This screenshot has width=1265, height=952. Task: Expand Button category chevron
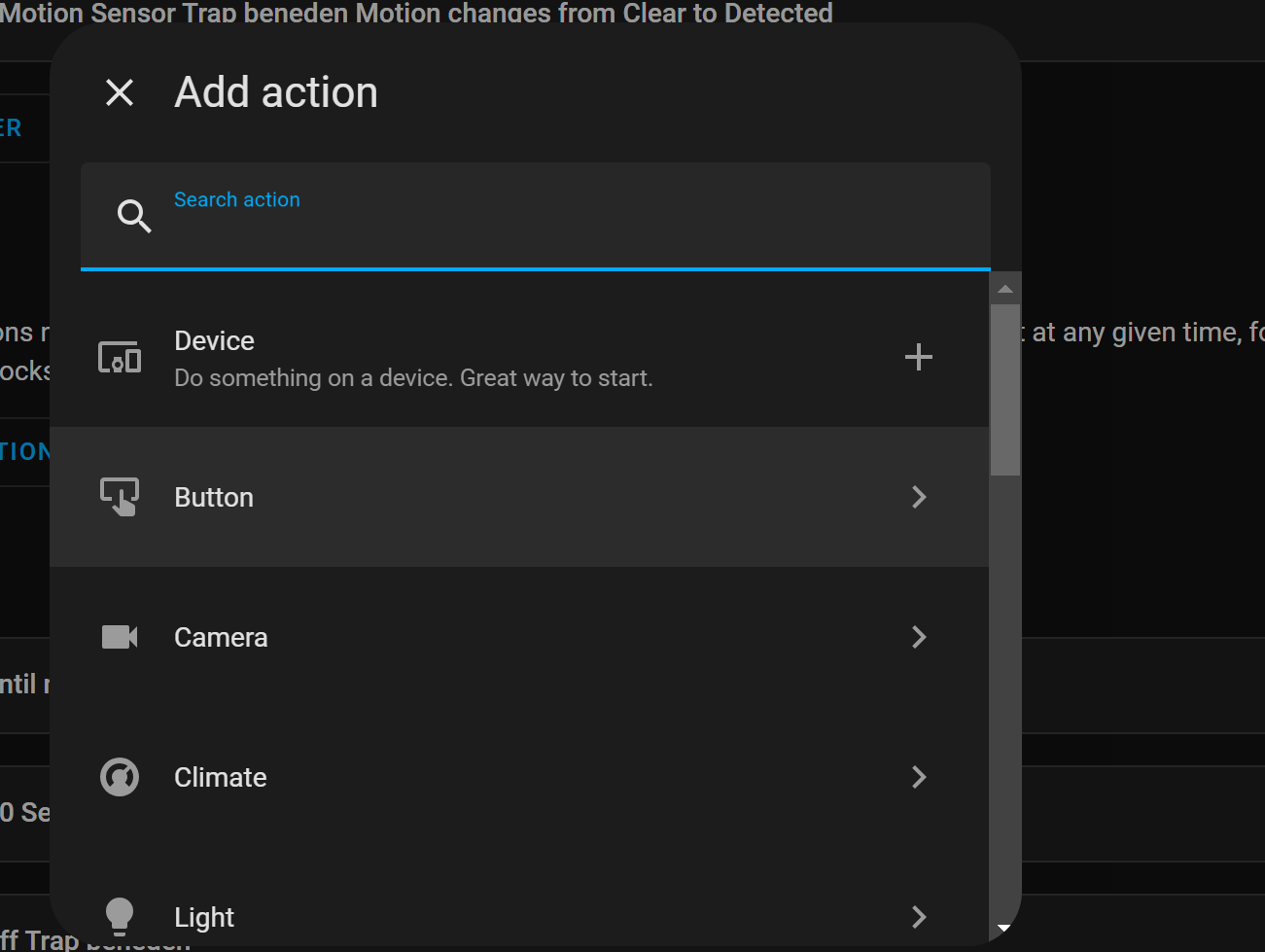[918, 497]
